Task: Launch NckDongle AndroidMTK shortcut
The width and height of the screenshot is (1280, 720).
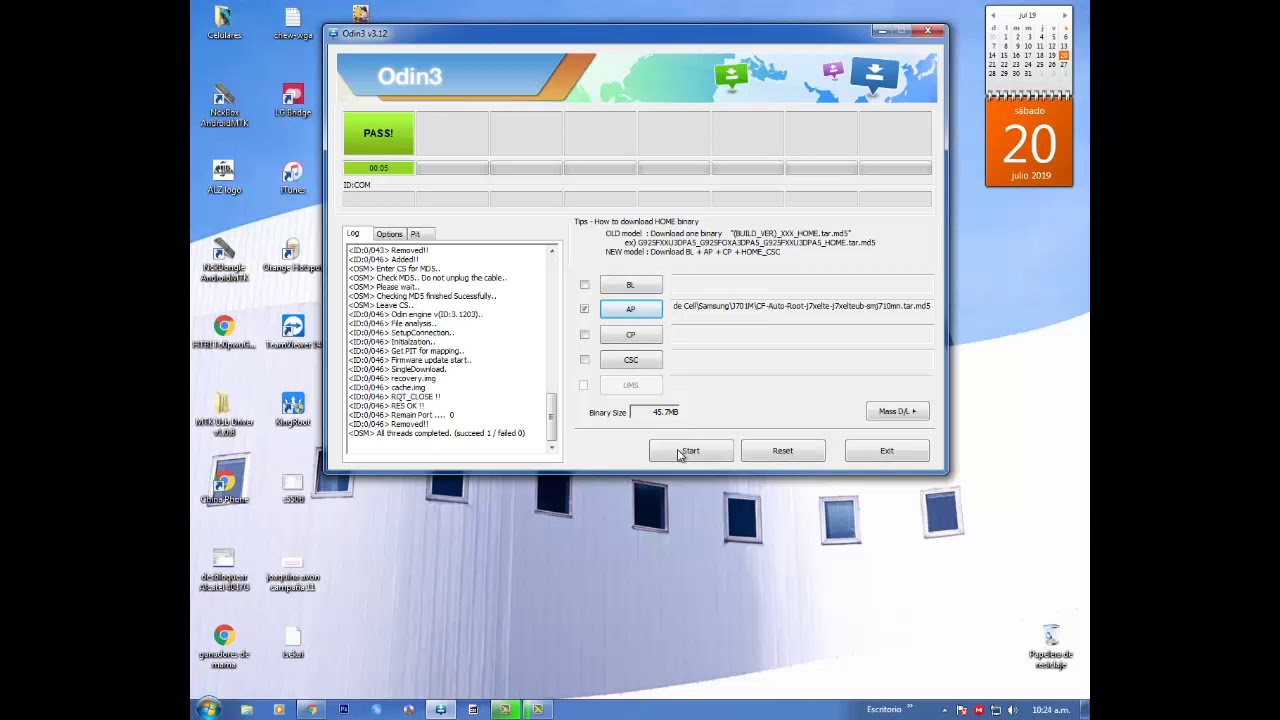Action: coord(223,259)
